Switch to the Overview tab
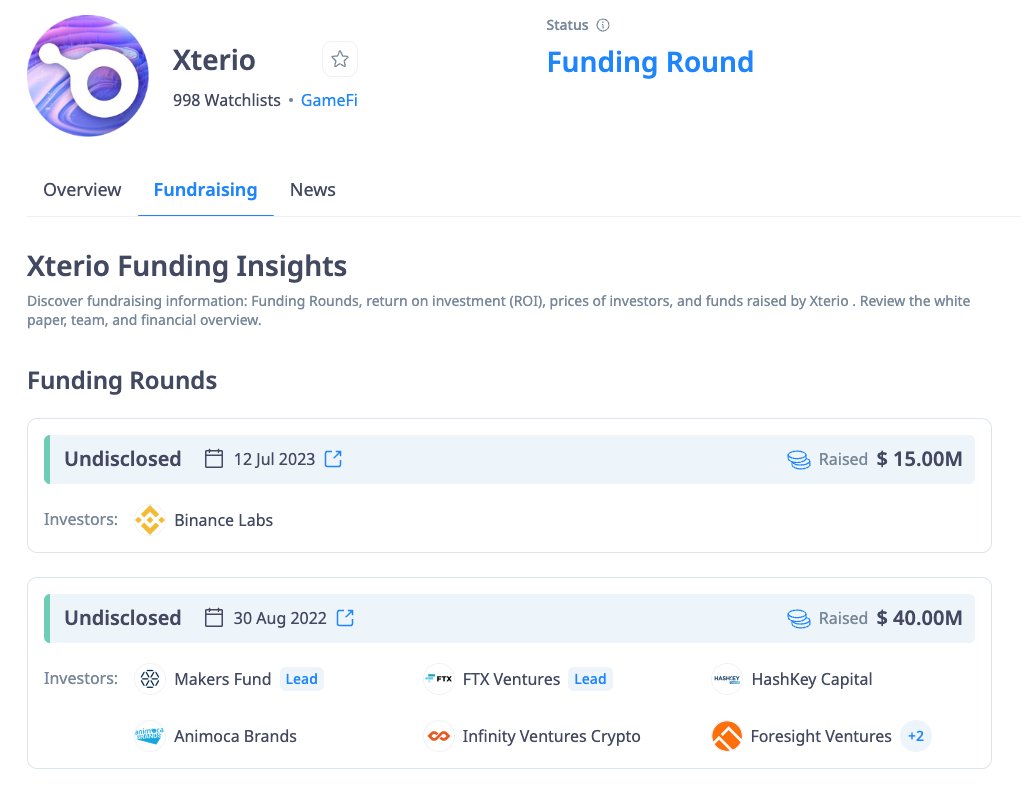Viewport: 1021px width, 795px height. pos(82,190)
